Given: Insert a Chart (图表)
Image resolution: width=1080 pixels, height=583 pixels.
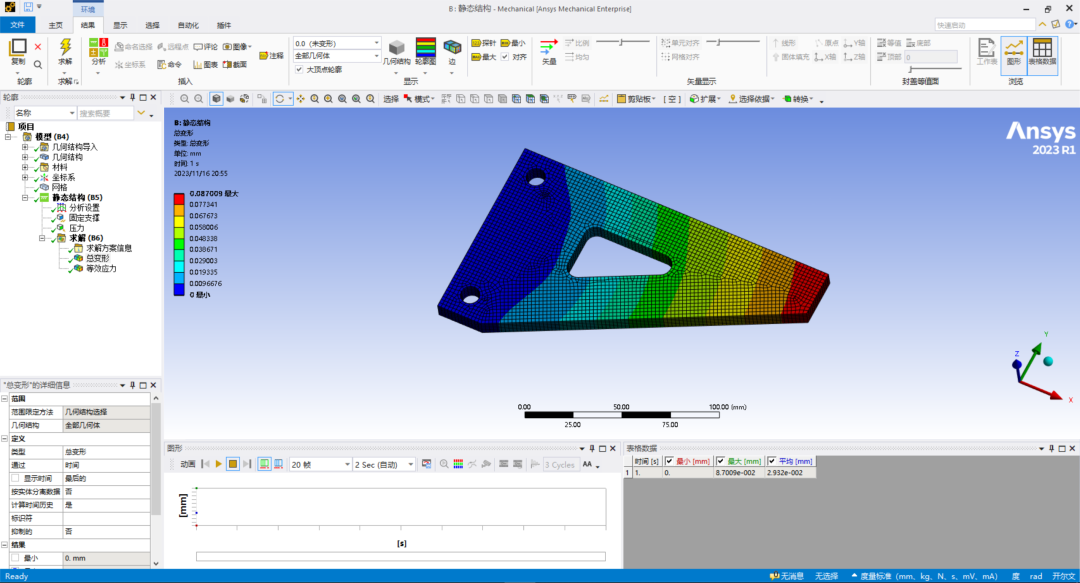Looking at the screenshot, I should click(205, 65).
